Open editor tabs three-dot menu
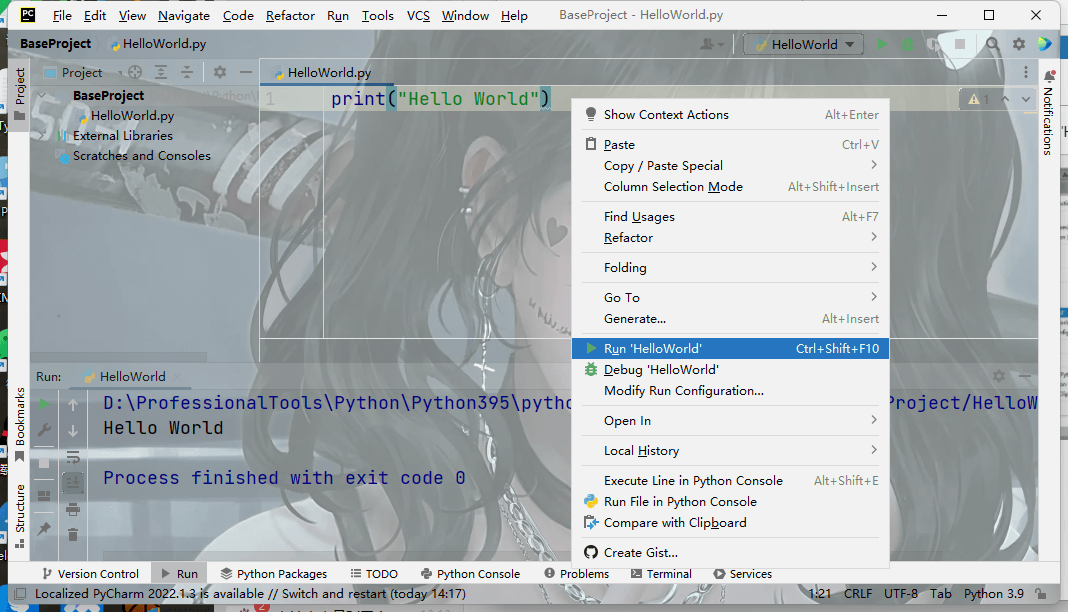 (1026, 72)
